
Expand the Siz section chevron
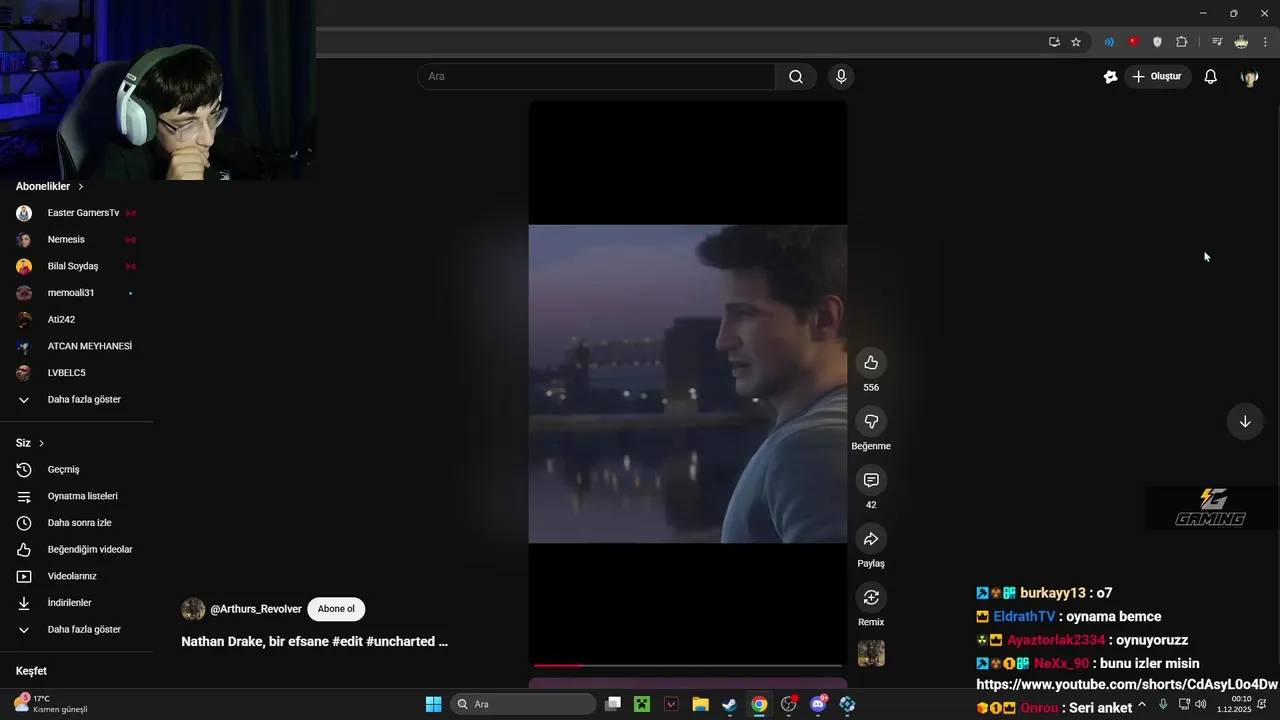pos(41,443)
